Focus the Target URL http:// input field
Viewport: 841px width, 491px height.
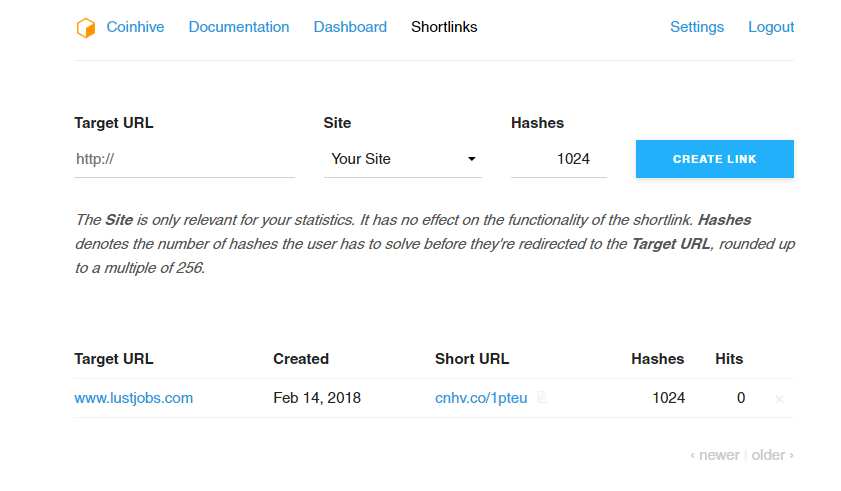tap(184, 159)
